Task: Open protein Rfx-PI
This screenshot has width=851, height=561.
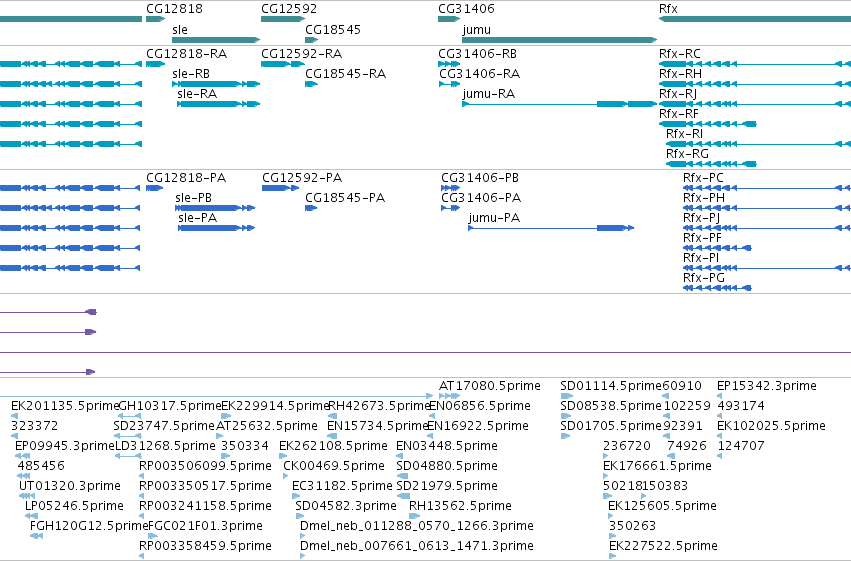Action: pyautogui.click(x=701, y=258)
